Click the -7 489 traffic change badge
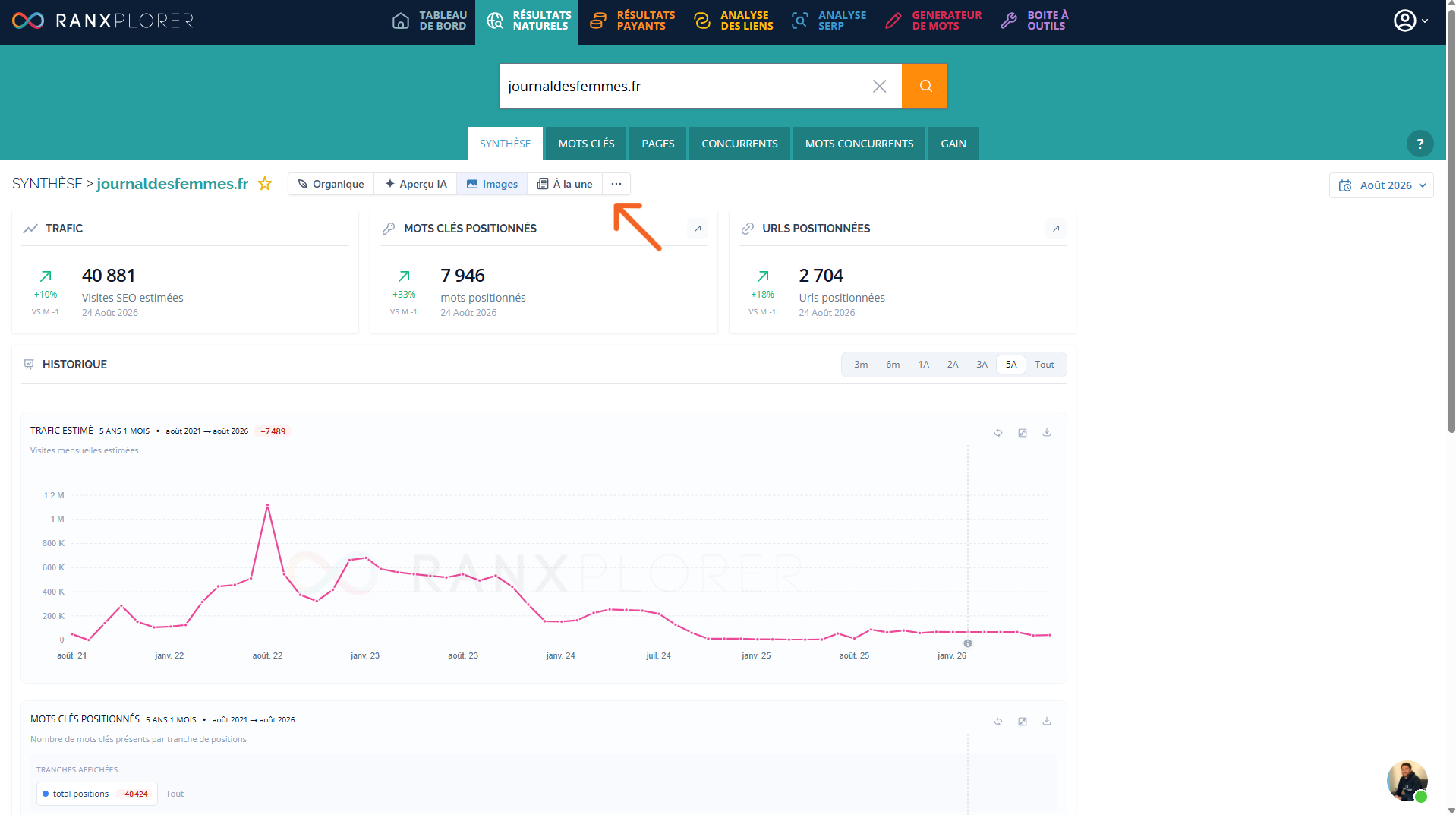This screenshot has width=1456, height=815. tap(273, 431)
